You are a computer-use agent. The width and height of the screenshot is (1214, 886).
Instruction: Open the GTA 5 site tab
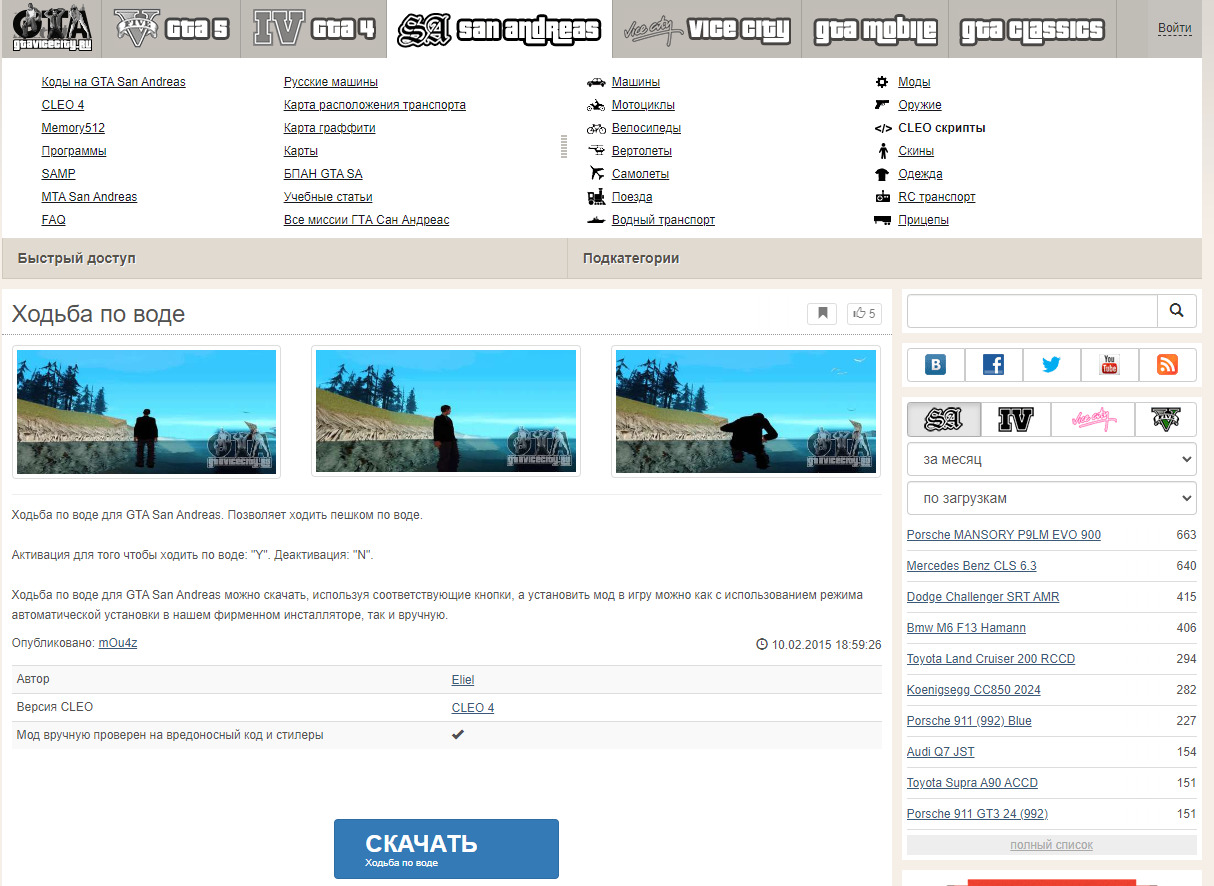(x=172, y=29)
